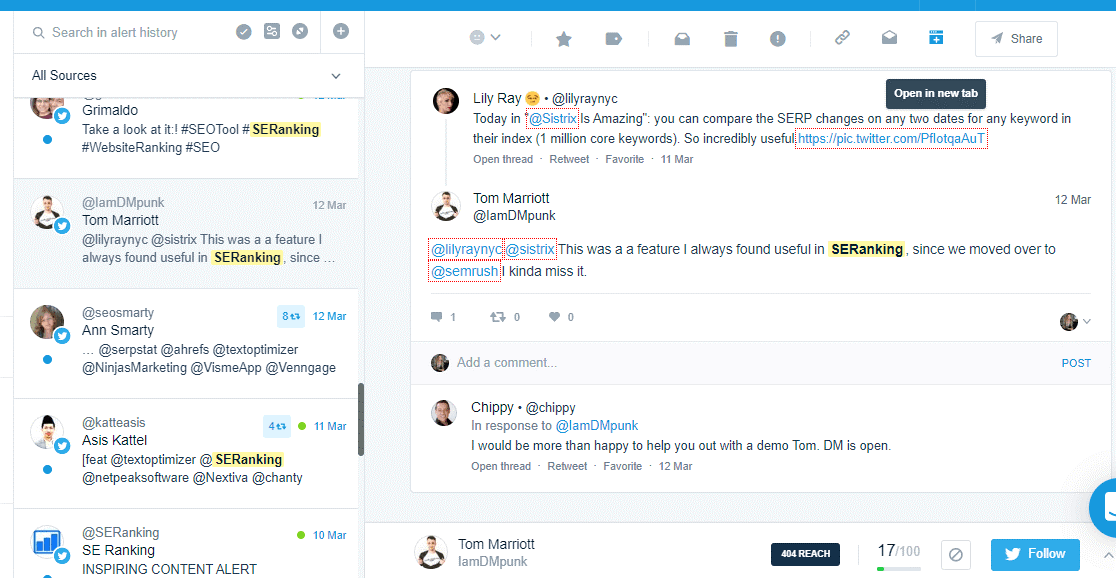1116x578 pixels.
Task: Click the @semrush link in Tom's tweet
Action: coord(464,271)
